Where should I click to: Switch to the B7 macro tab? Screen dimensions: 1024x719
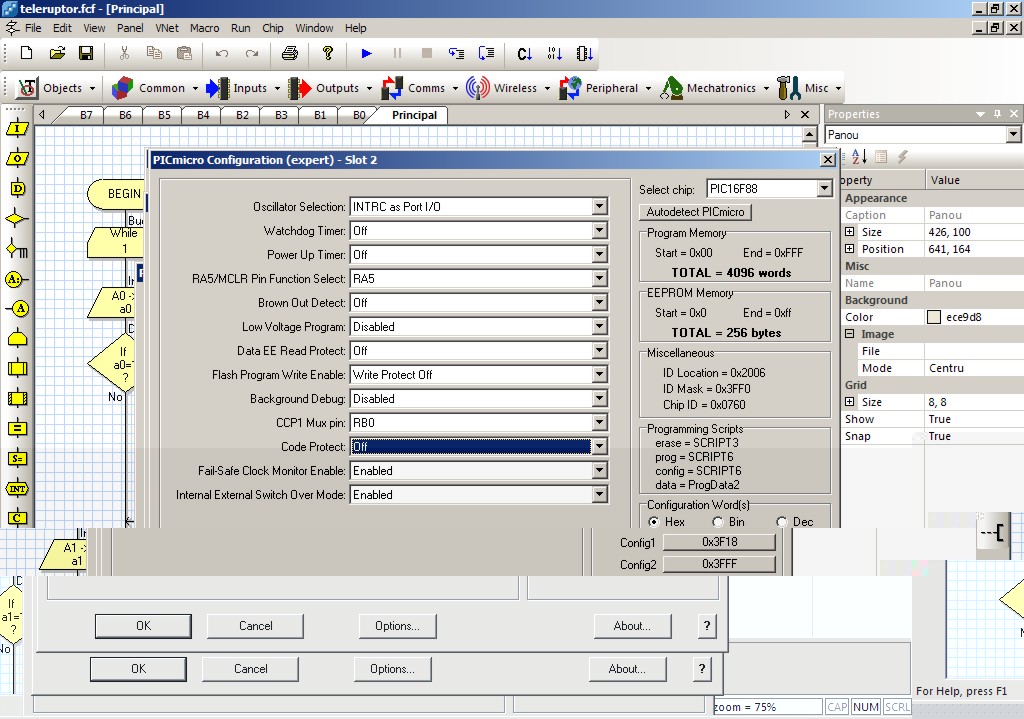(86, 115)
